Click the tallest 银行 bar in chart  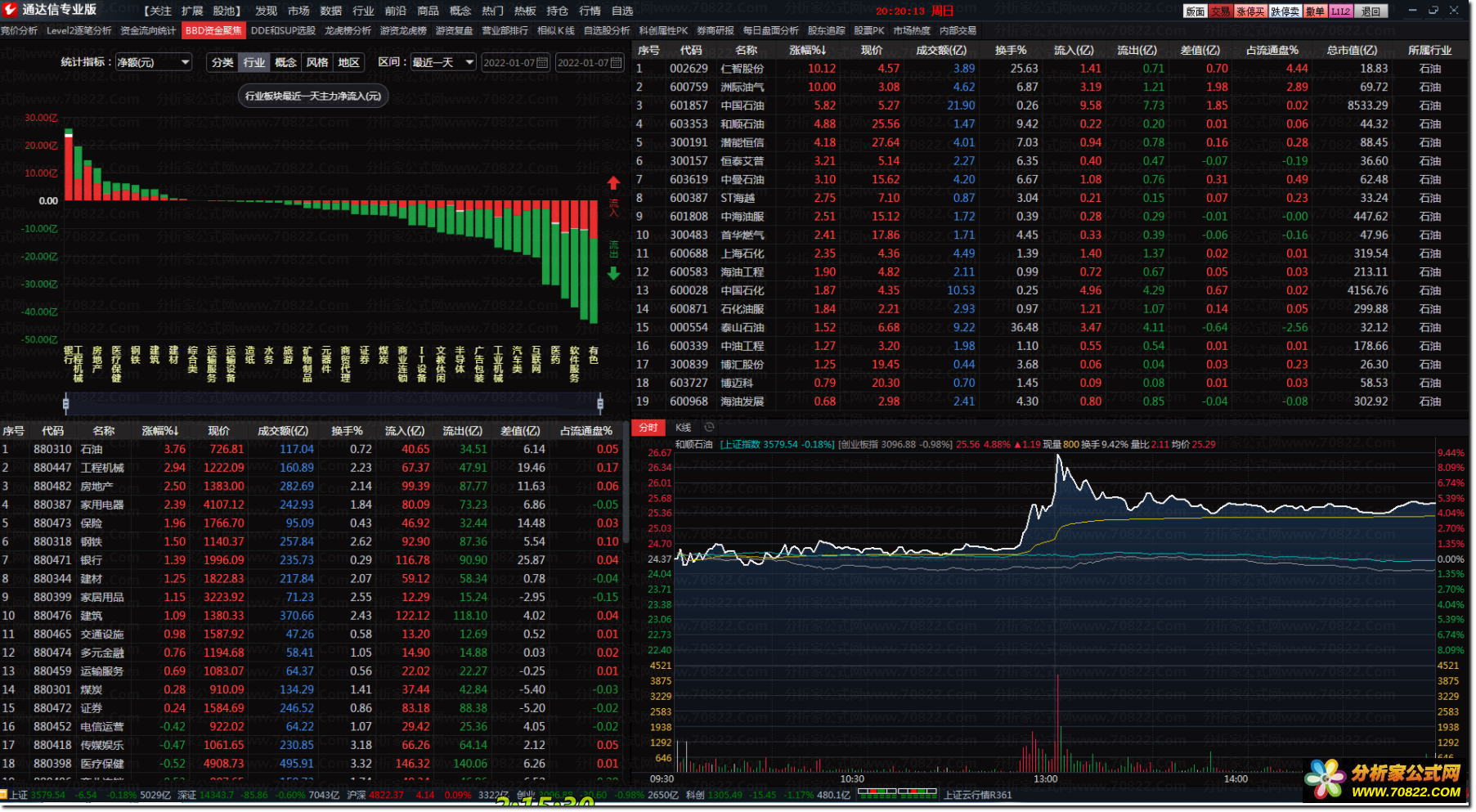[x=69, y=164]
